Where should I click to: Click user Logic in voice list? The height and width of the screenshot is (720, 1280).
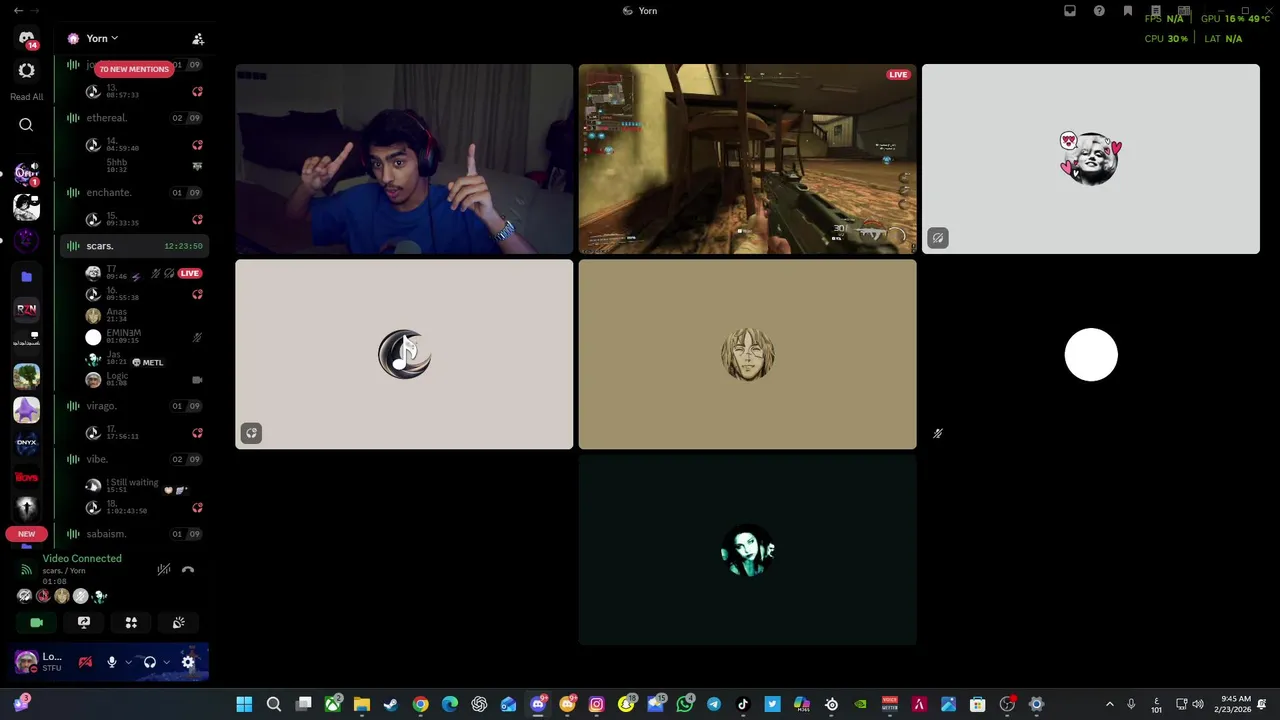tap(144, 379)
